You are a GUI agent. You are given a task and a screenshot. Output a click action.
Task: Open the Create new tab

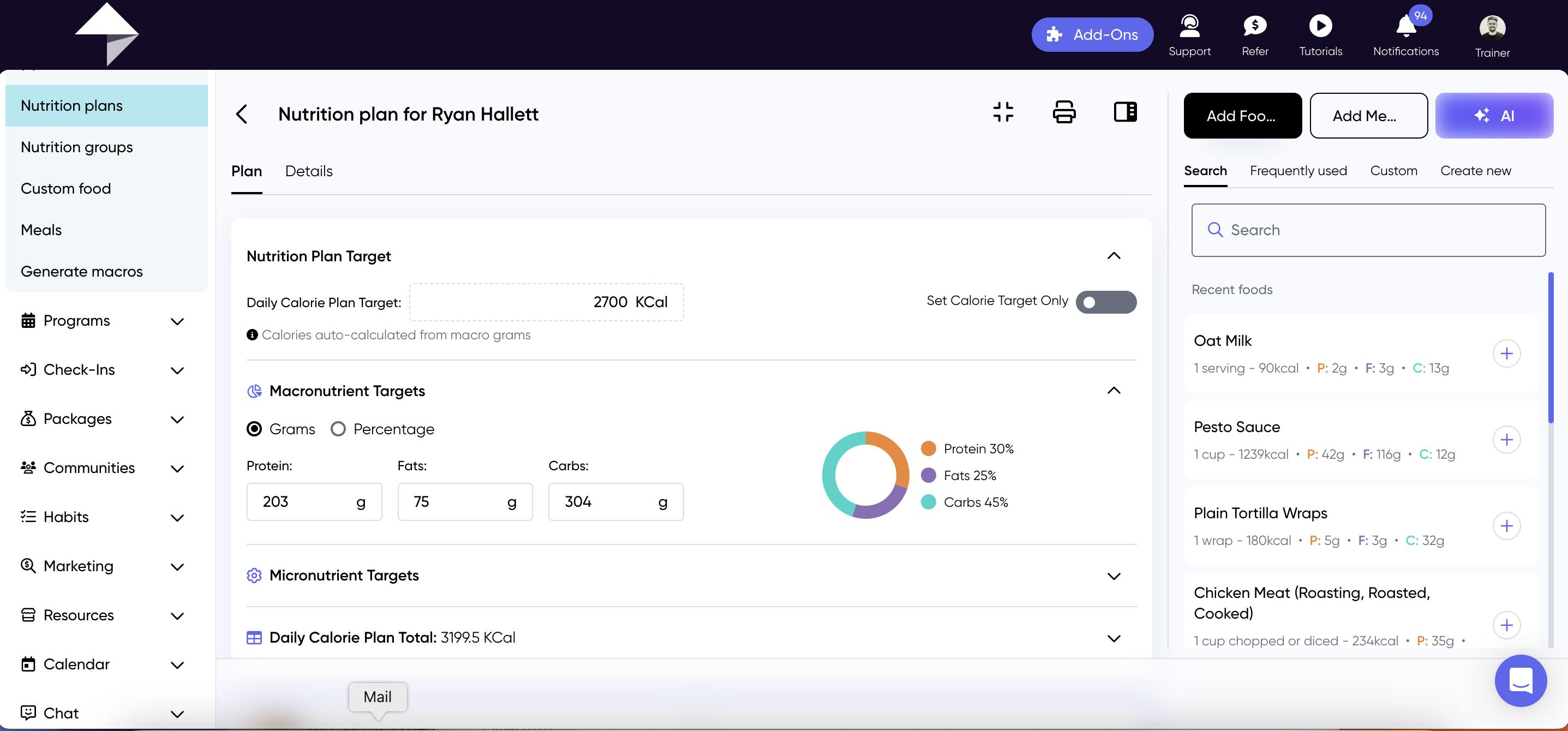tap(1475, 170)
